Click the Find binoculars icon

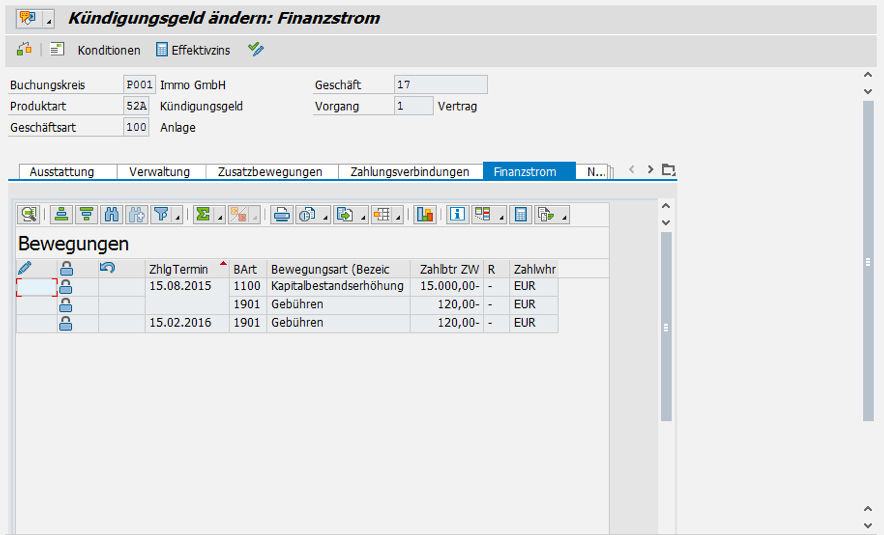pos(112,214)
